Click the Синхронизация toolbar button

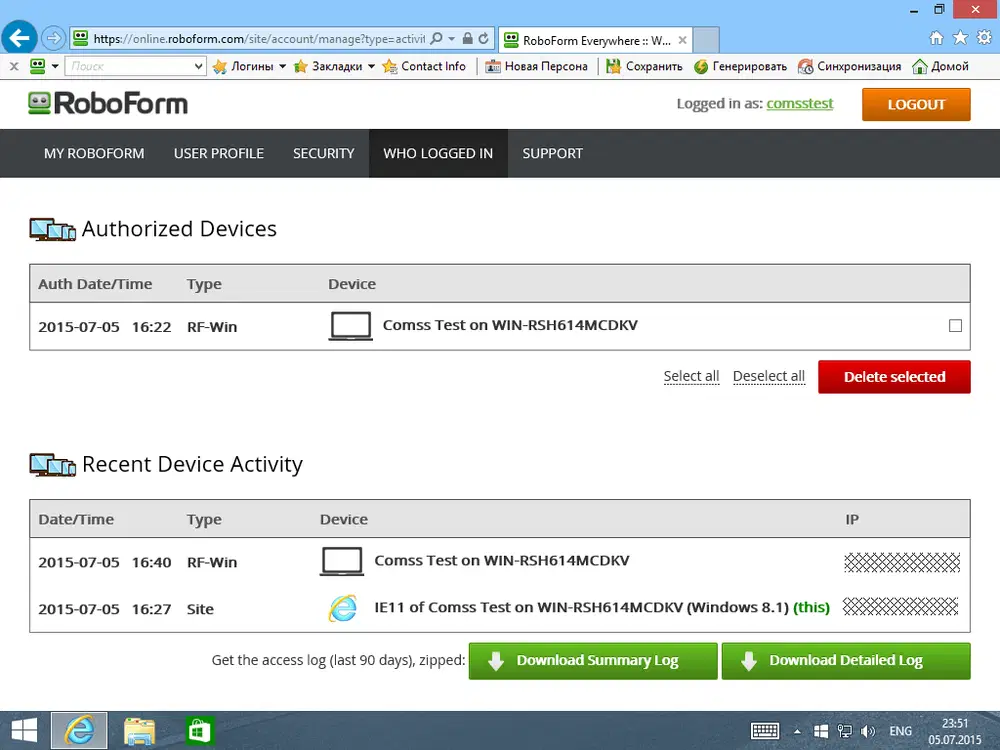tap(849, 66)
